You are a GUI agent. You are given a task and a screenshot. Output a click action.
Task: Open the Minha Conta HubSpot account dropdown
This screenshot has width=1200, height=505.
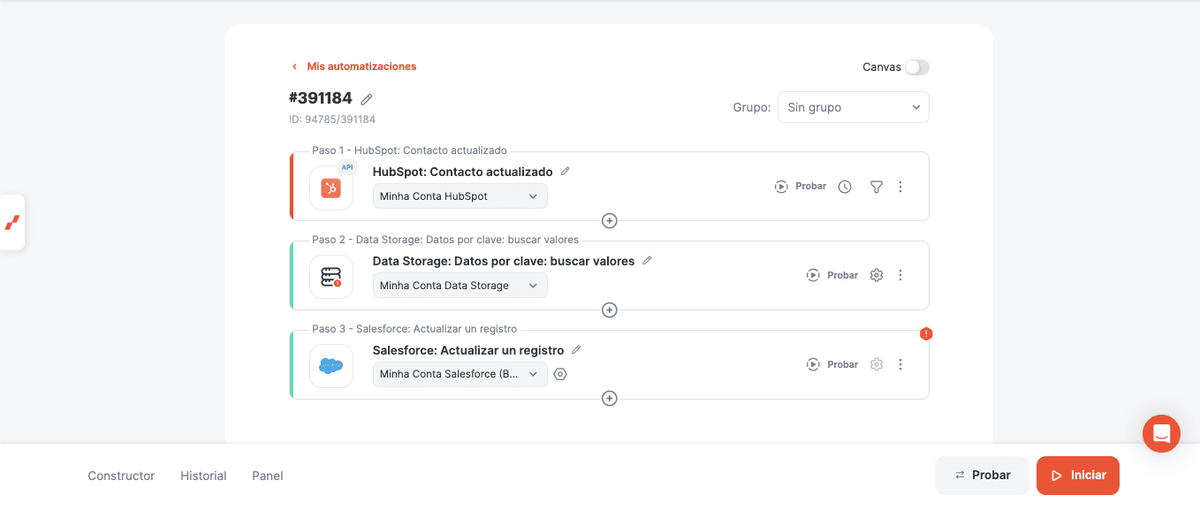460,196
